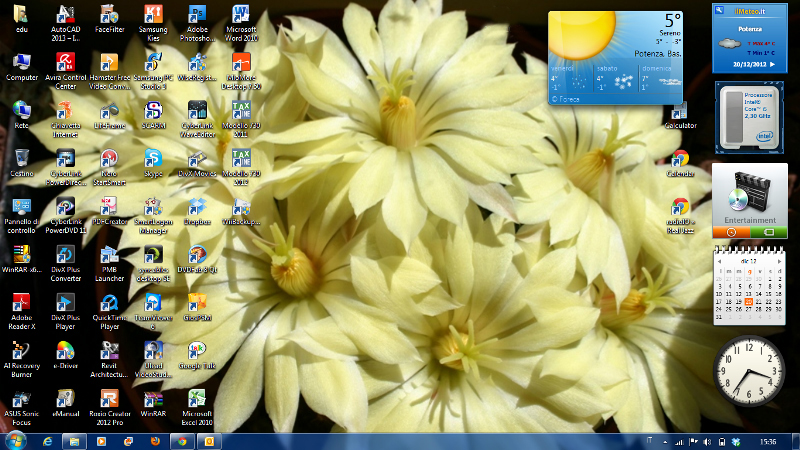This screenshot has height=450, width=800.
Task: Open radio105 Real Jazz Chrome shortcut
Action: [680, 215]
